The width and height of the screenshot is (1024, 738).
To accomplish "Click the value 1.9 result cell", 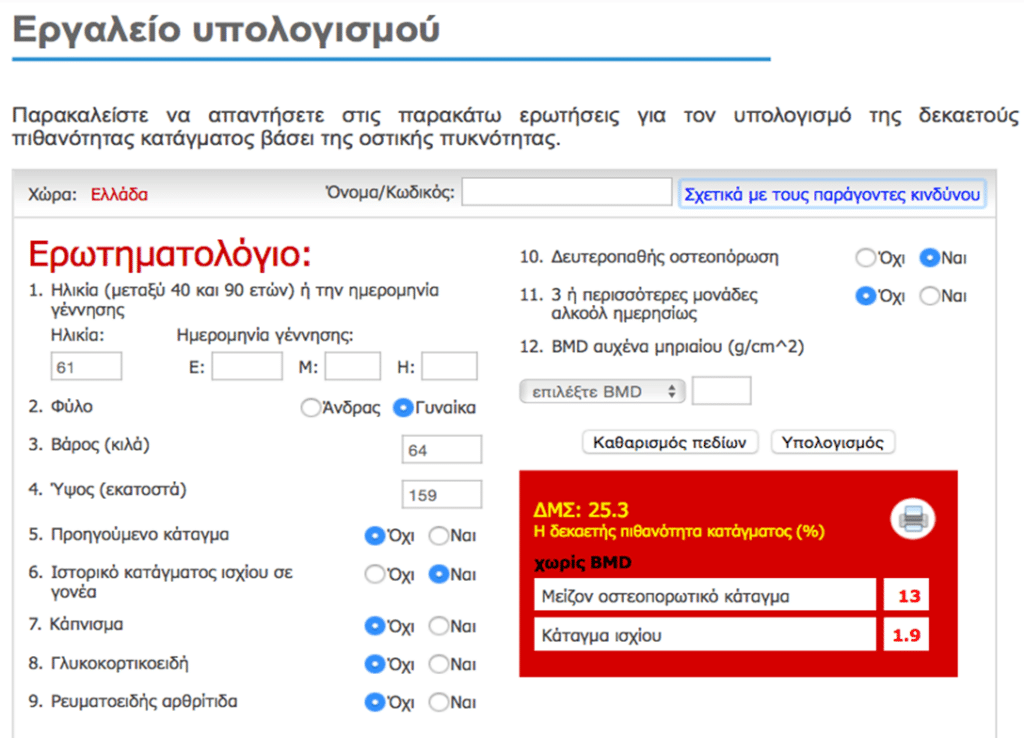I will (x=906, y=635).
